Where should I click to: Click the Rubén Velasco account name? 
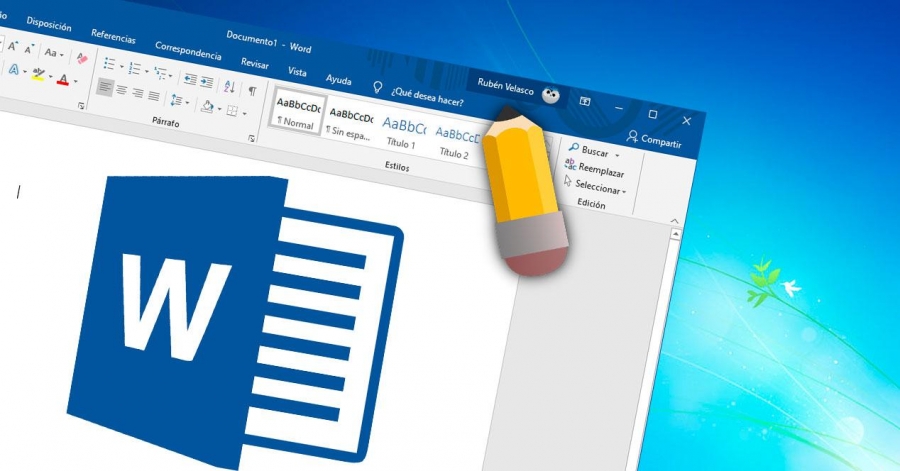505,85
